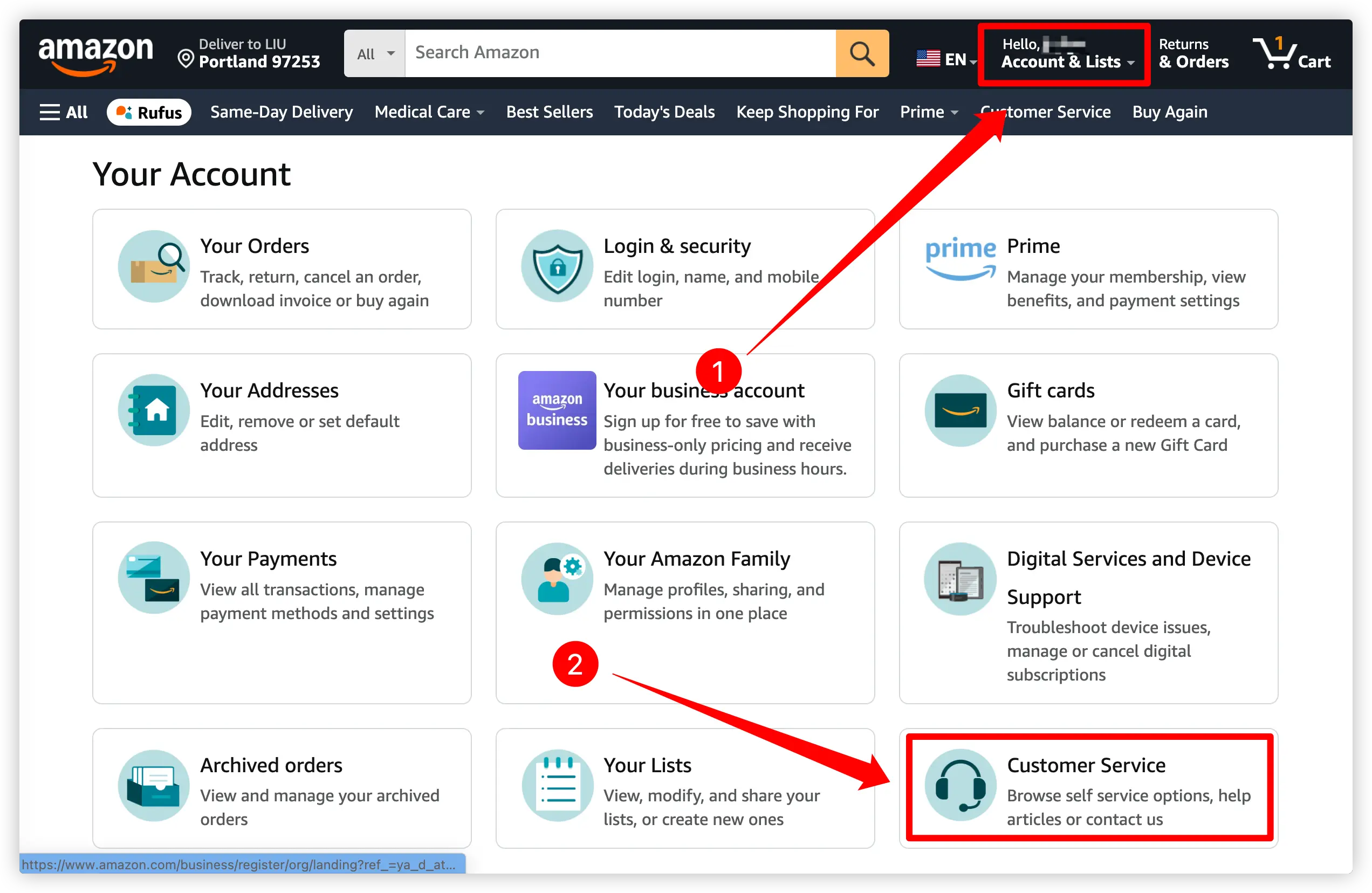This screenshot has height=893, width=1372.
Task: Click 'Manage profiles, sharing, and permissions' text
Action: (714, 601)
